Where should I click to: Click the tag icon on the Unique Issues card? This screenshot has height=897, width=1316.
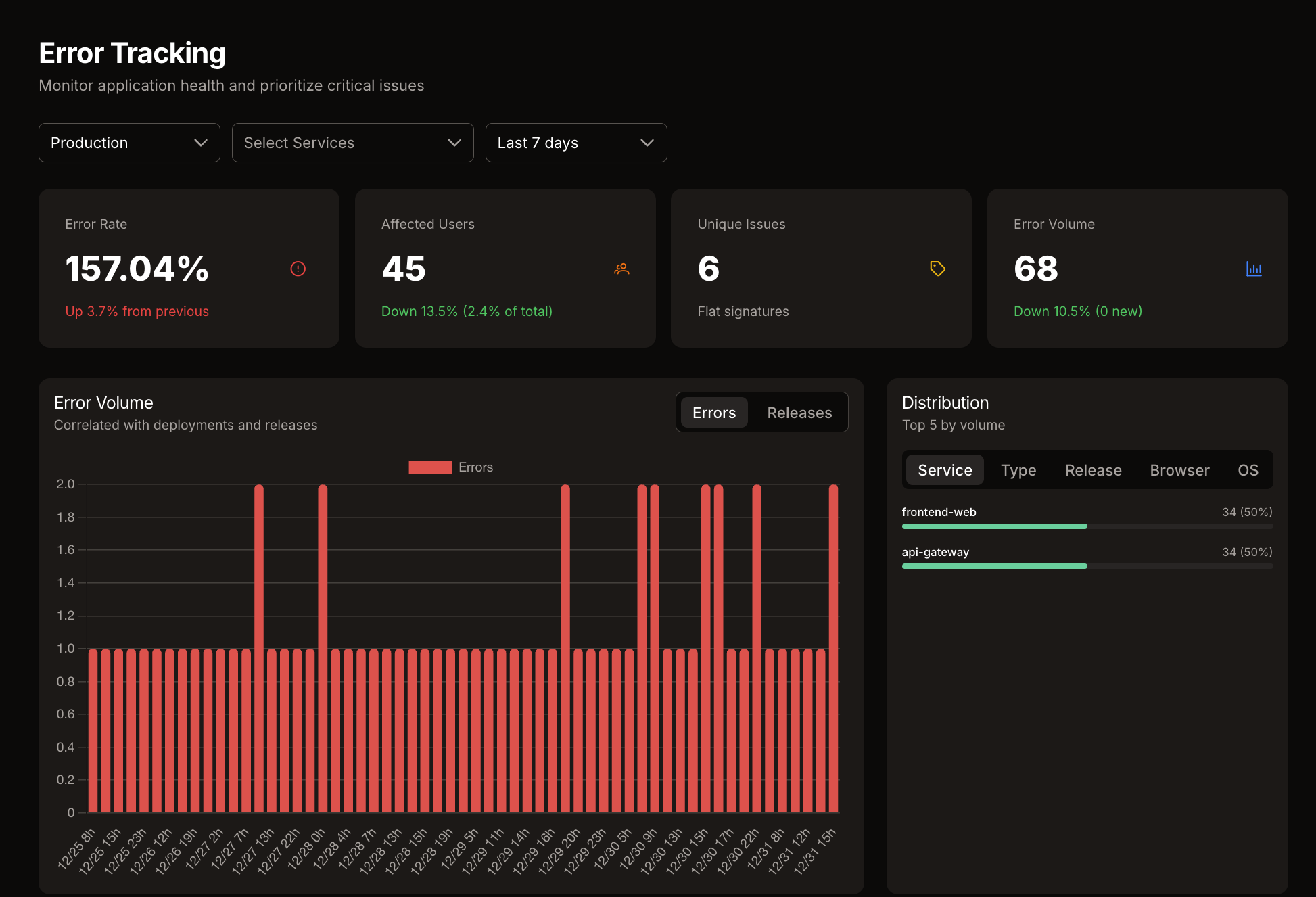click(x=937, y=269)
